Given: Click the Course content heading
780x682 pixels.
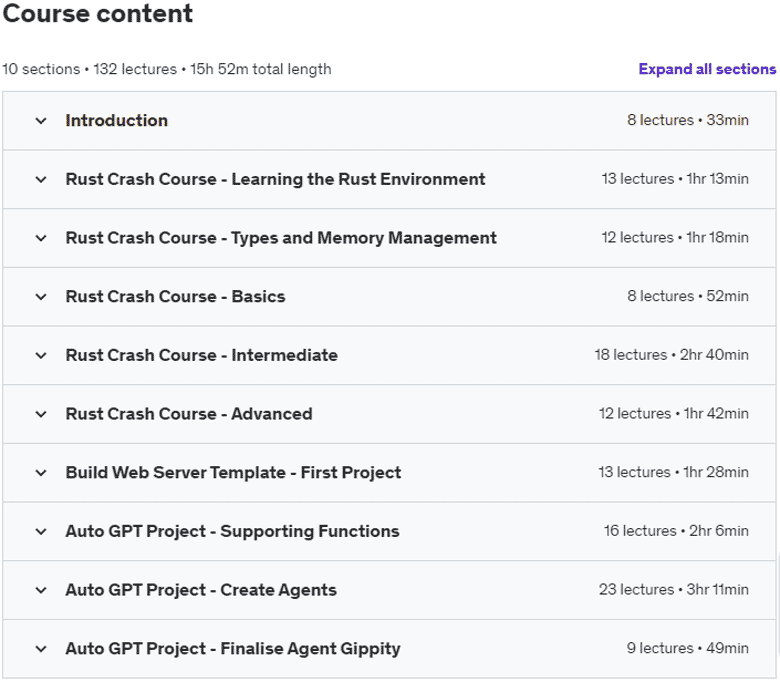Looking at the screenshot, I should (x=98, y=13).
